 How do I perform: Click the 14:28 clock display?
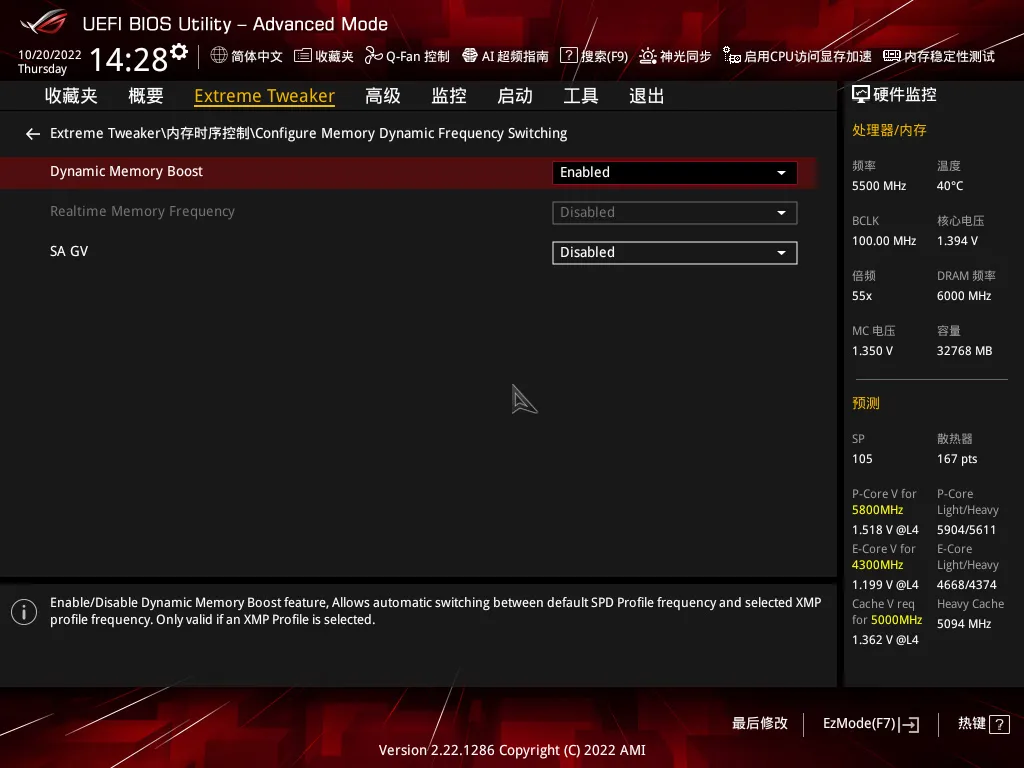[x=129, y=59]
